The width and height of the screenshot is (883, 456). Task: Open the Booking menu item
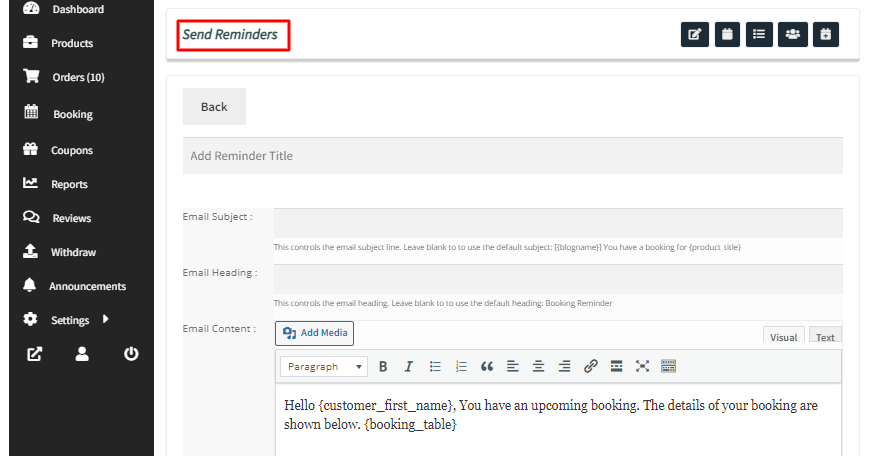[x=73, y=114]
